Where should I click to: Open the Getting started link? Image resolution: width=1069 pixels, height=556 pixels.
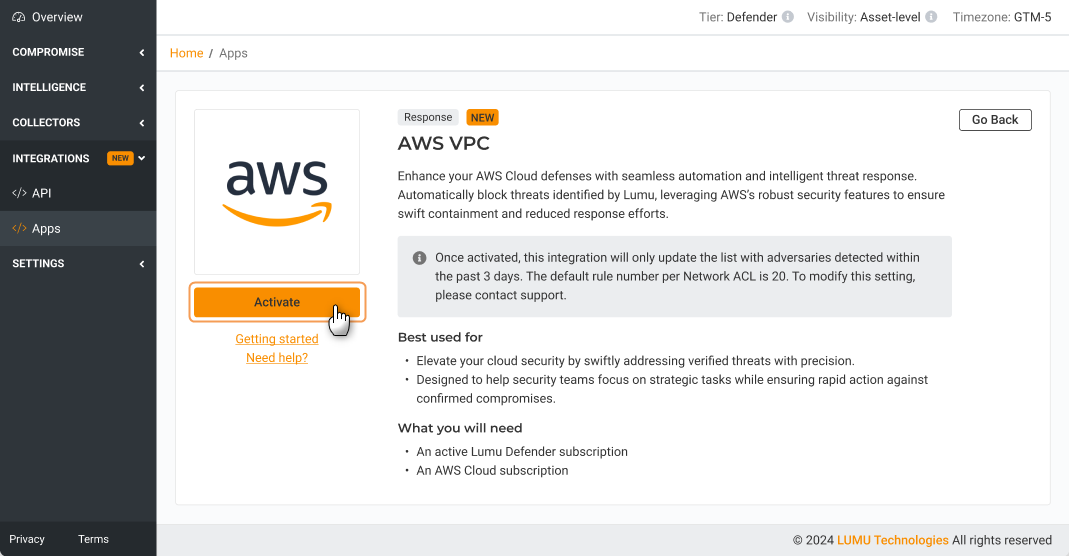[x=277, y=339]
